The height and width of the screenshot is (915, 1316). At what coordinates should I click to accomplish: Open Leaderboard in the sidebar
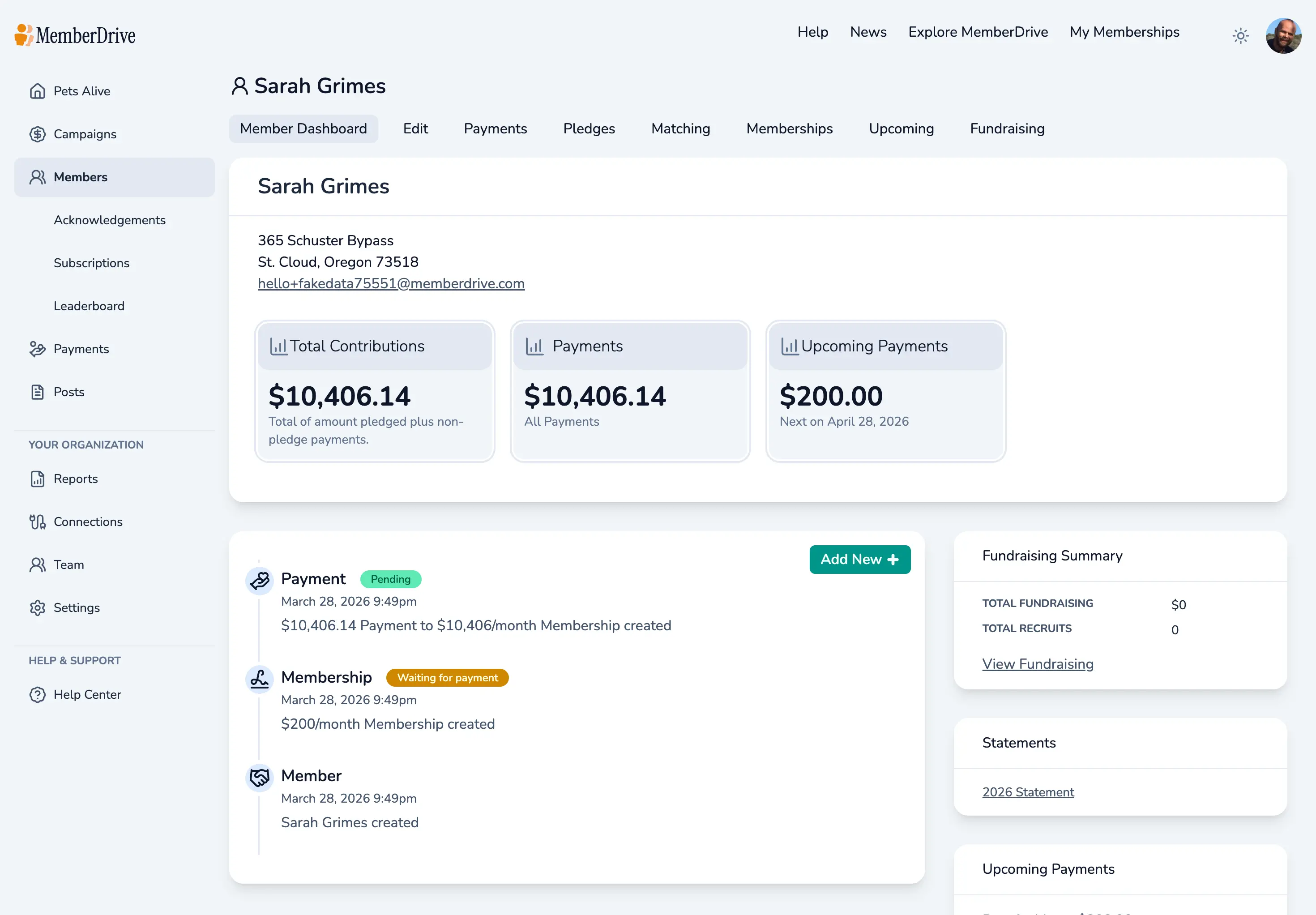[x=89, y=306]
